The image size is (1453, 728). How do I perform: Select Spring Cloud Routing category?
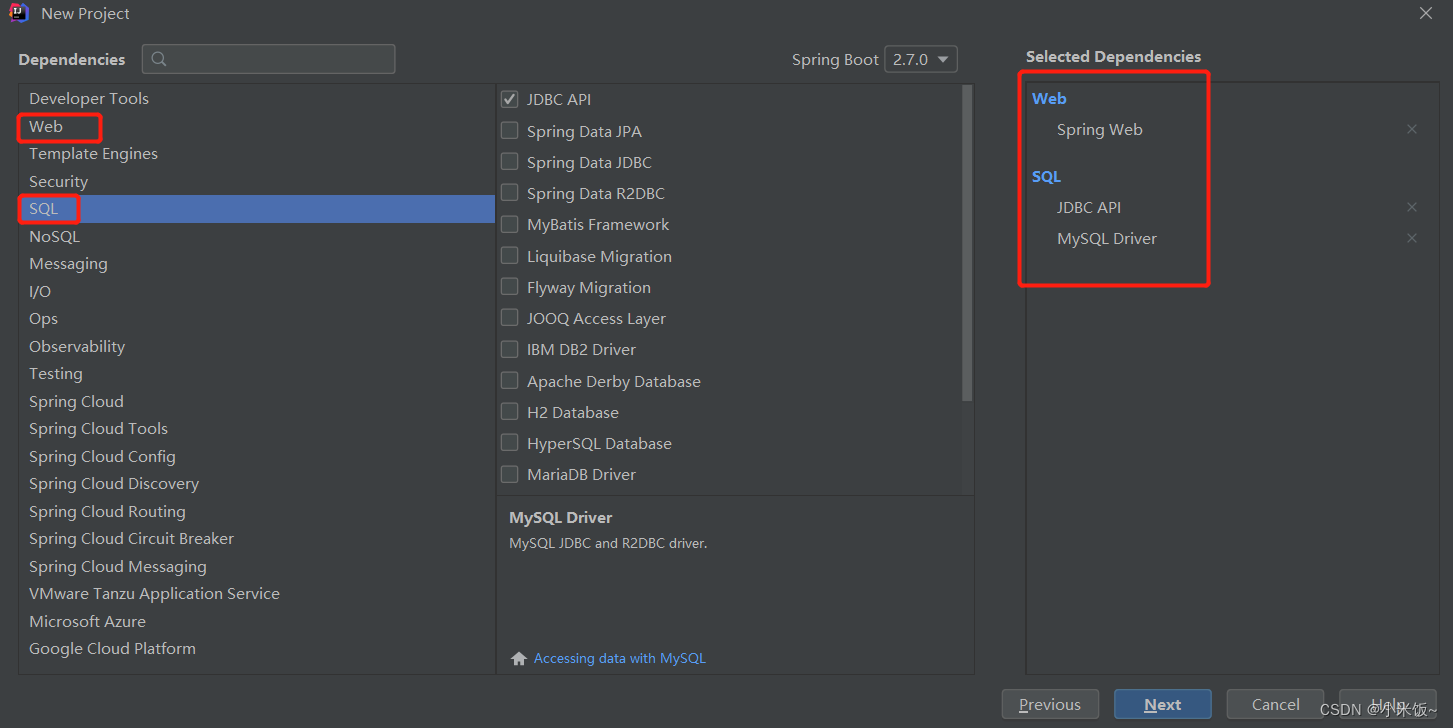click(x=257, y=511)
